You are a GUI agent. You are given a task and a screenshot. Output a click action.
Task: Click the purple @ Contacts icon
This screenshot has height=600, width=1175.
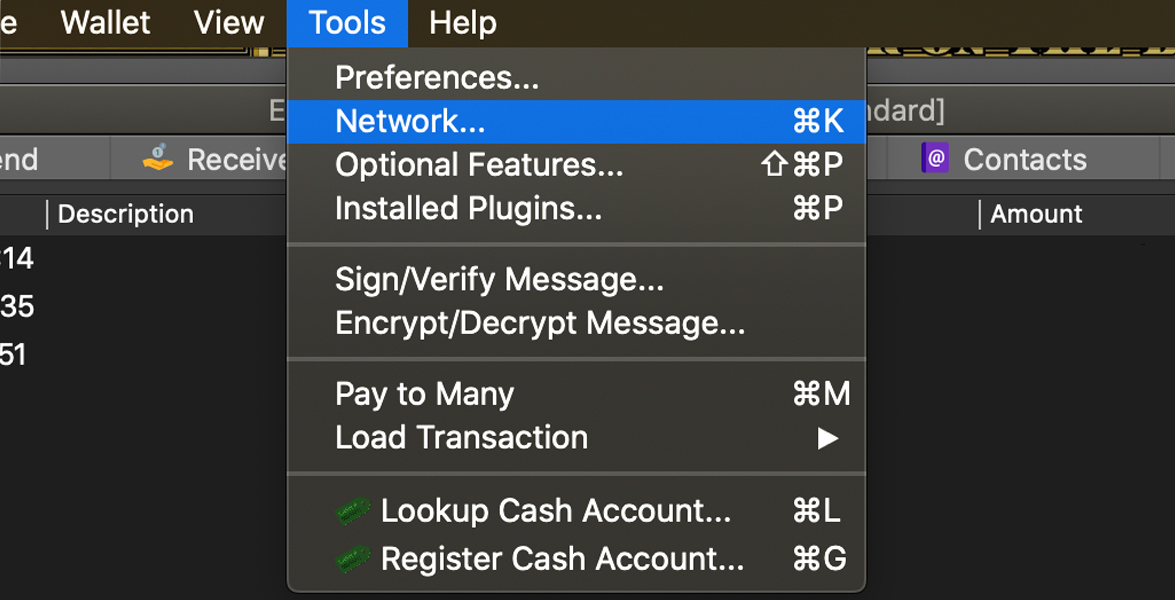click(x=935, y=159)
